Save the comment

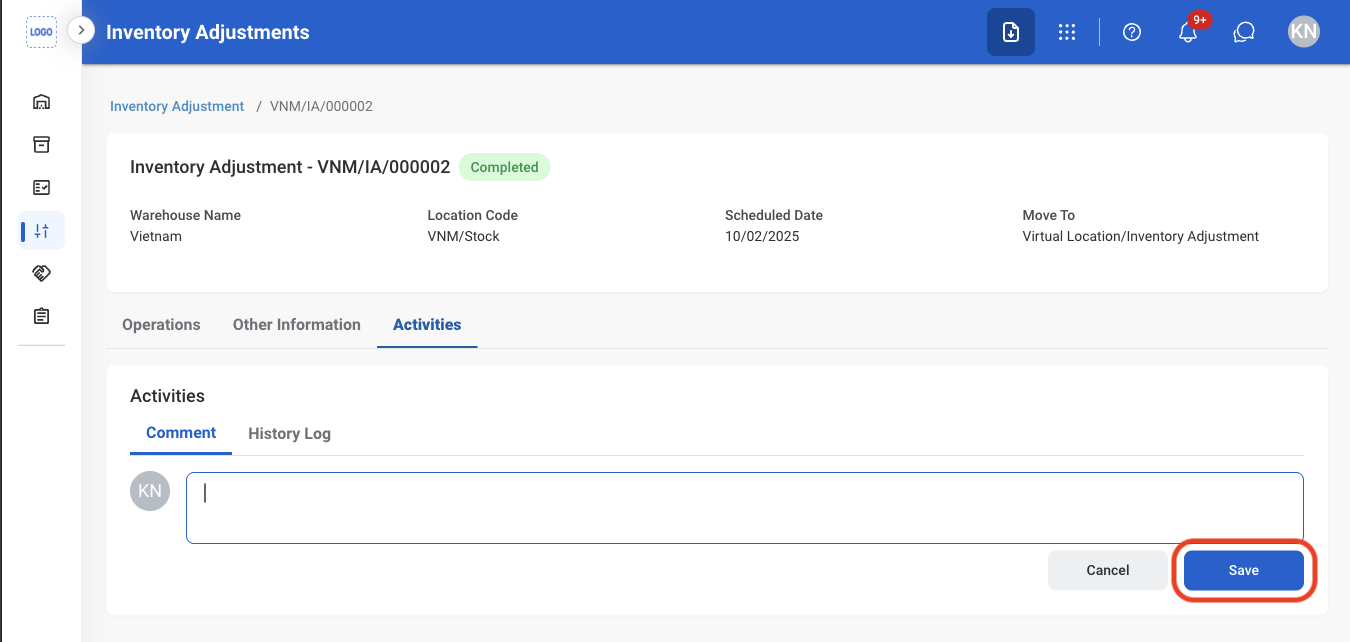coord(1244,570)
